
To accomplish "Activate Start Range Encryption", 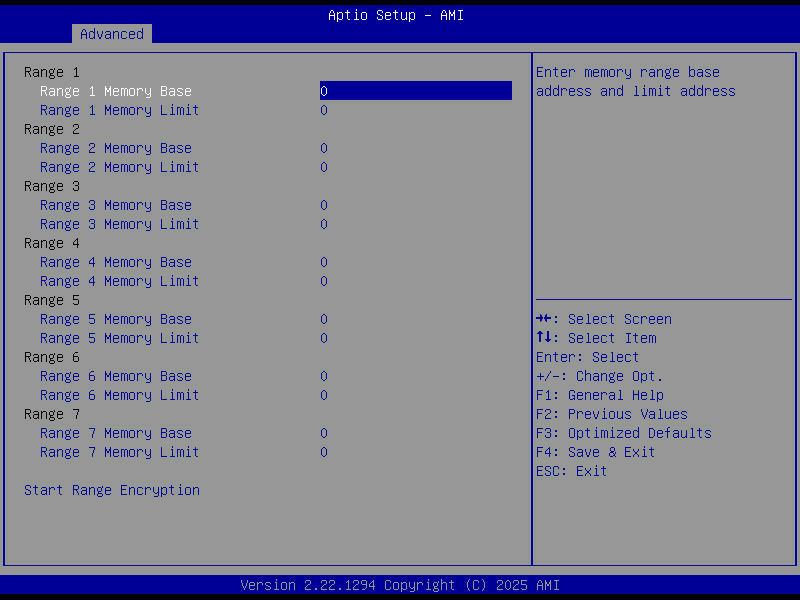I will pos(111,490).
